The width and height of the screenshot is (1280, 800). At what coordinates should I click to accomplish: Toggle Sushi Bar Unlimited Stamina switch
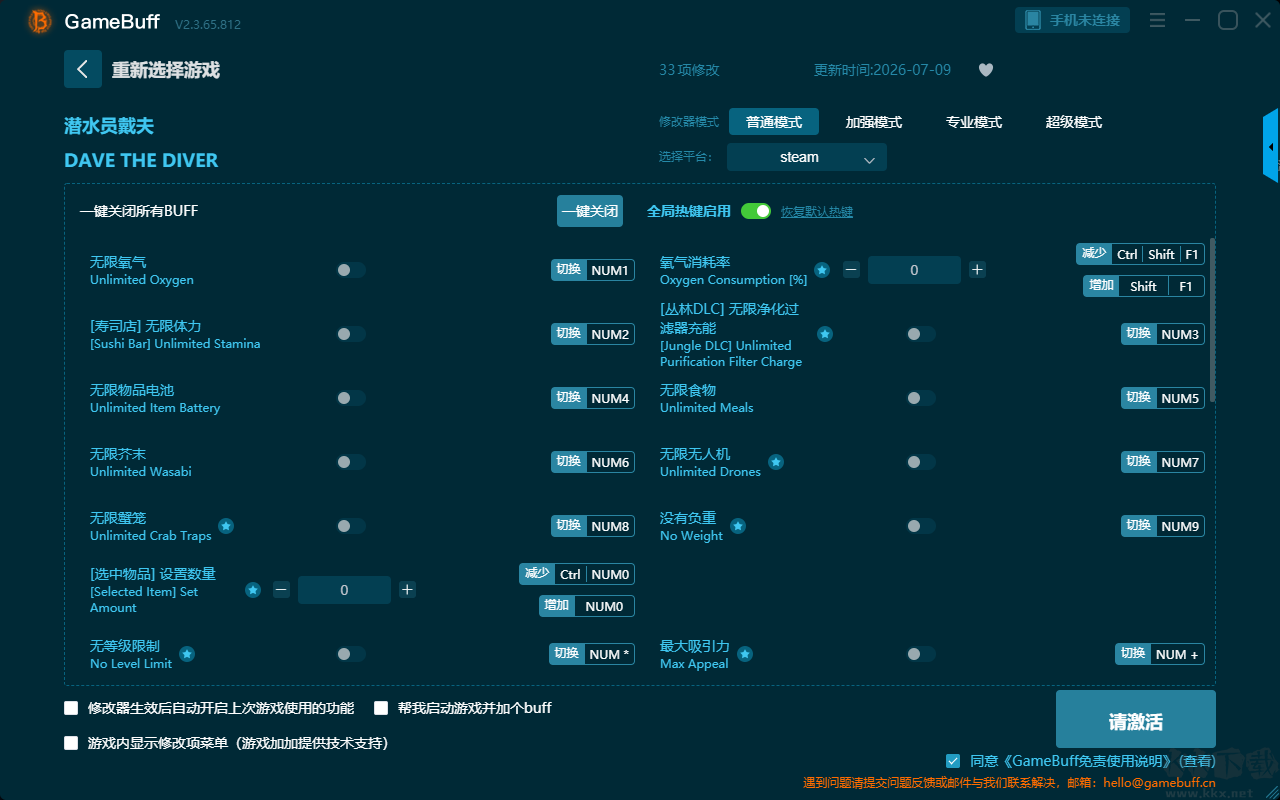coord(351,334)
